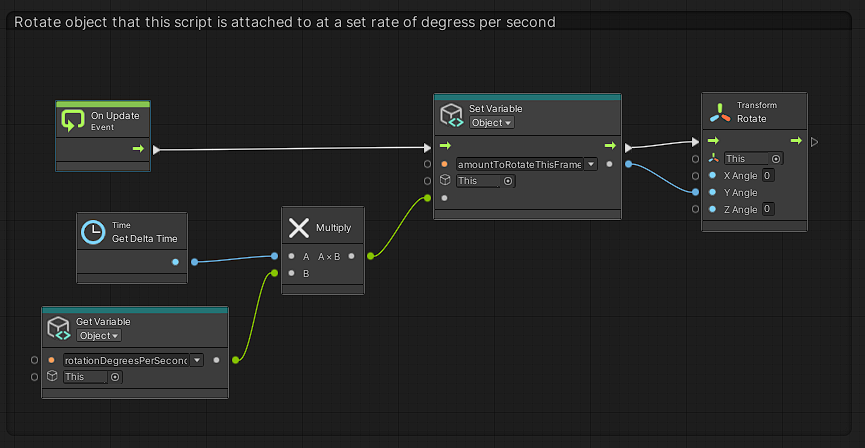Click the Set Variable cube icon
This screenshot has width=865, height=448.
click(451, 115)
